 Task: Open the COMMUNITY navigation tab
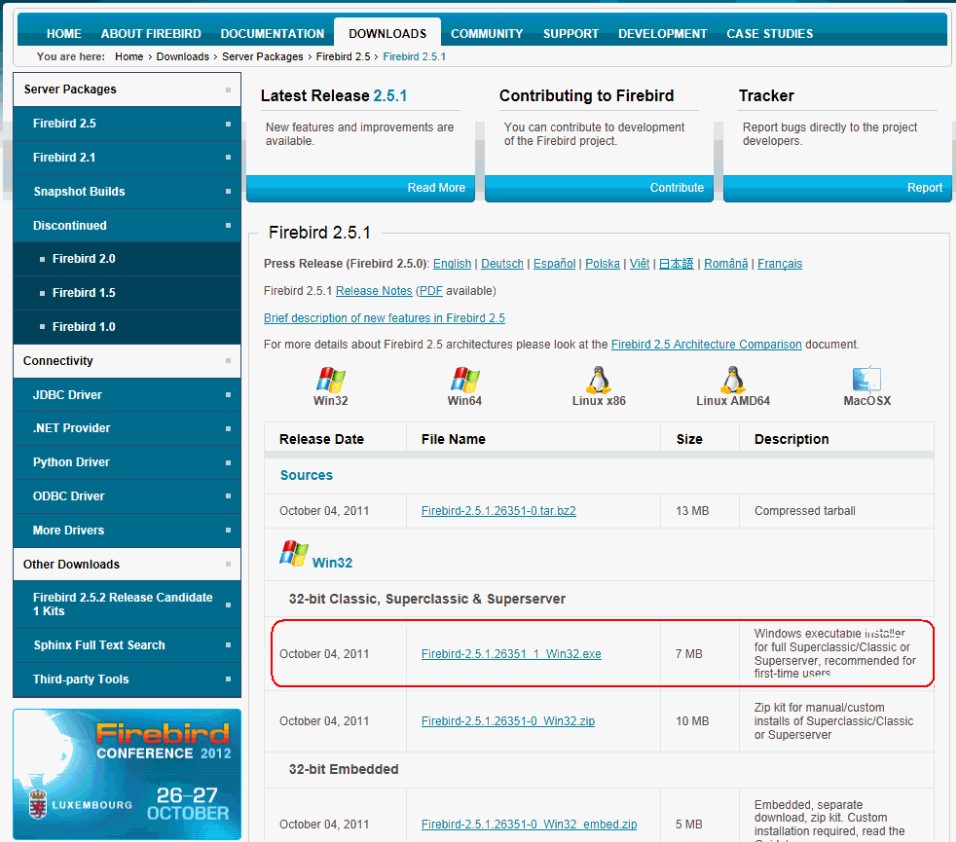[x=487, y=34]
